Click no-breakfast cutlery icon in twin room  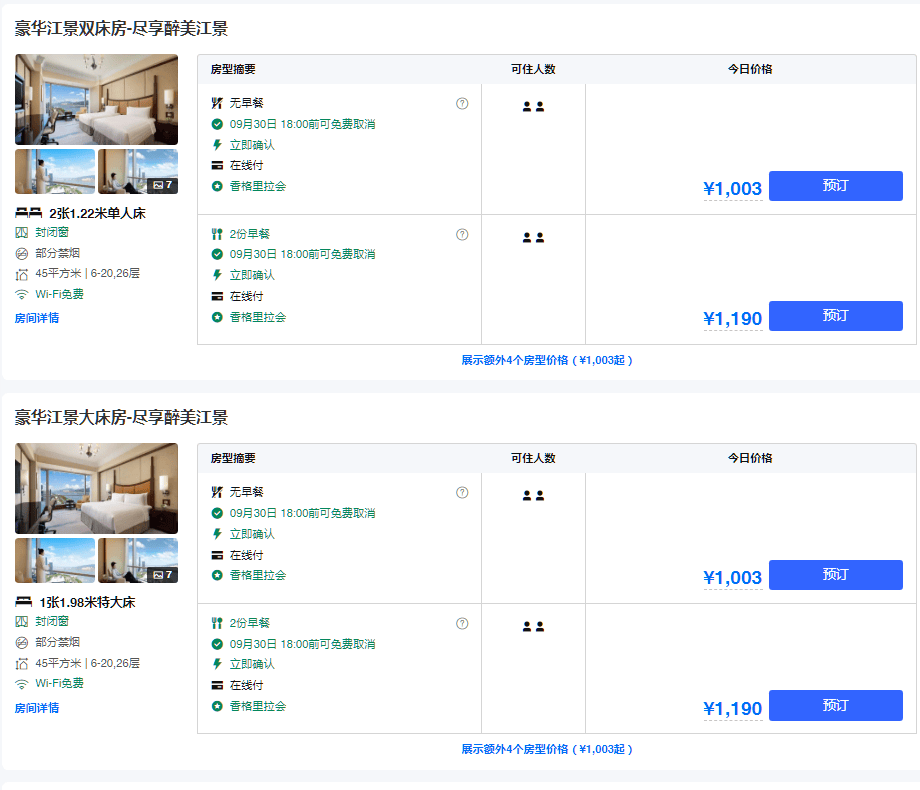217,103
